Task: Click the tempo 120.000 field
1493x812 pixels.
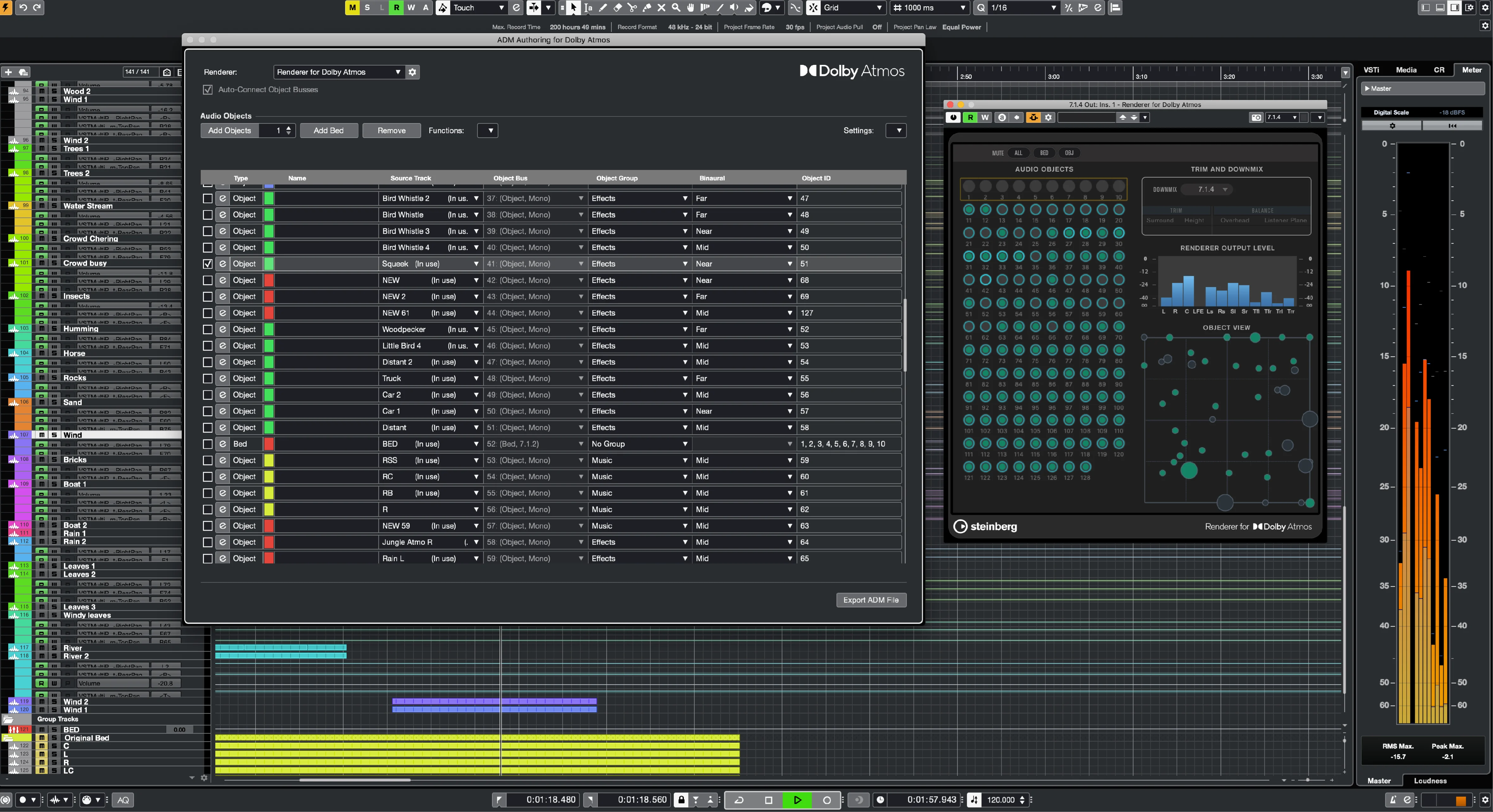Action: point(1001,800)
